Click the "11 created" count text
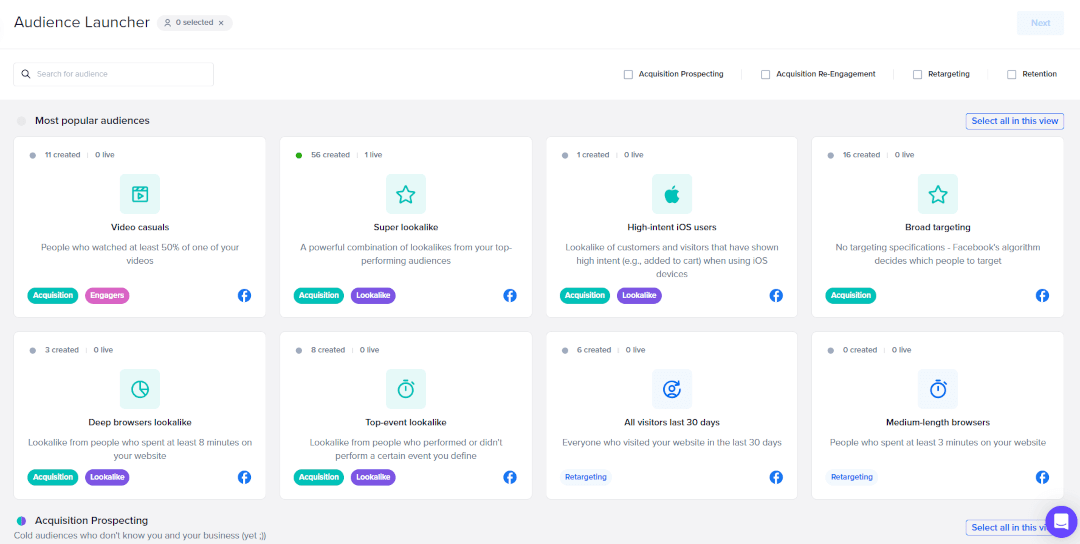 [x=63, y=155]
